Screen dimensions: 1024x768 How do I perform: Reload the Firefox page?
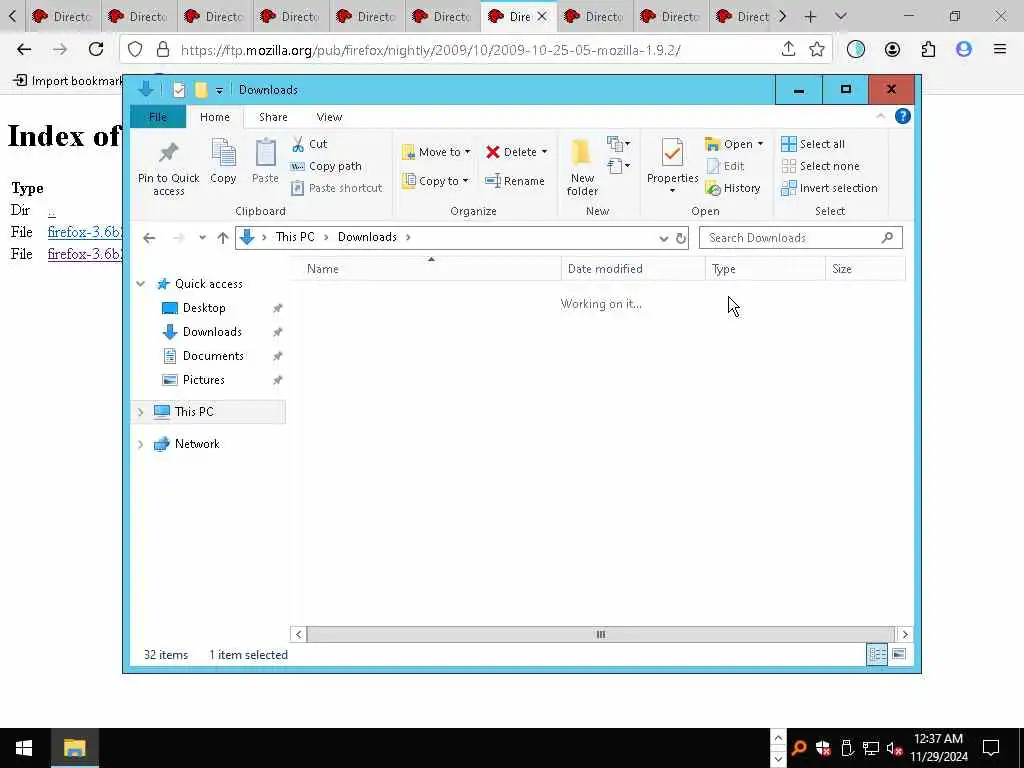pyautogui.click(x=96, y=49)
